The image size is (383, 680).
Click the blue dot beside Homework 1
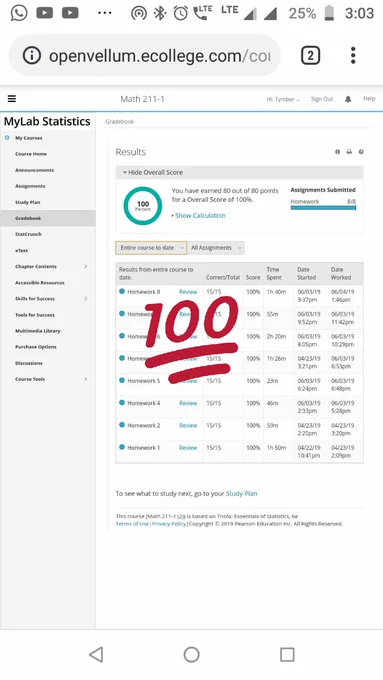point(122,447)
